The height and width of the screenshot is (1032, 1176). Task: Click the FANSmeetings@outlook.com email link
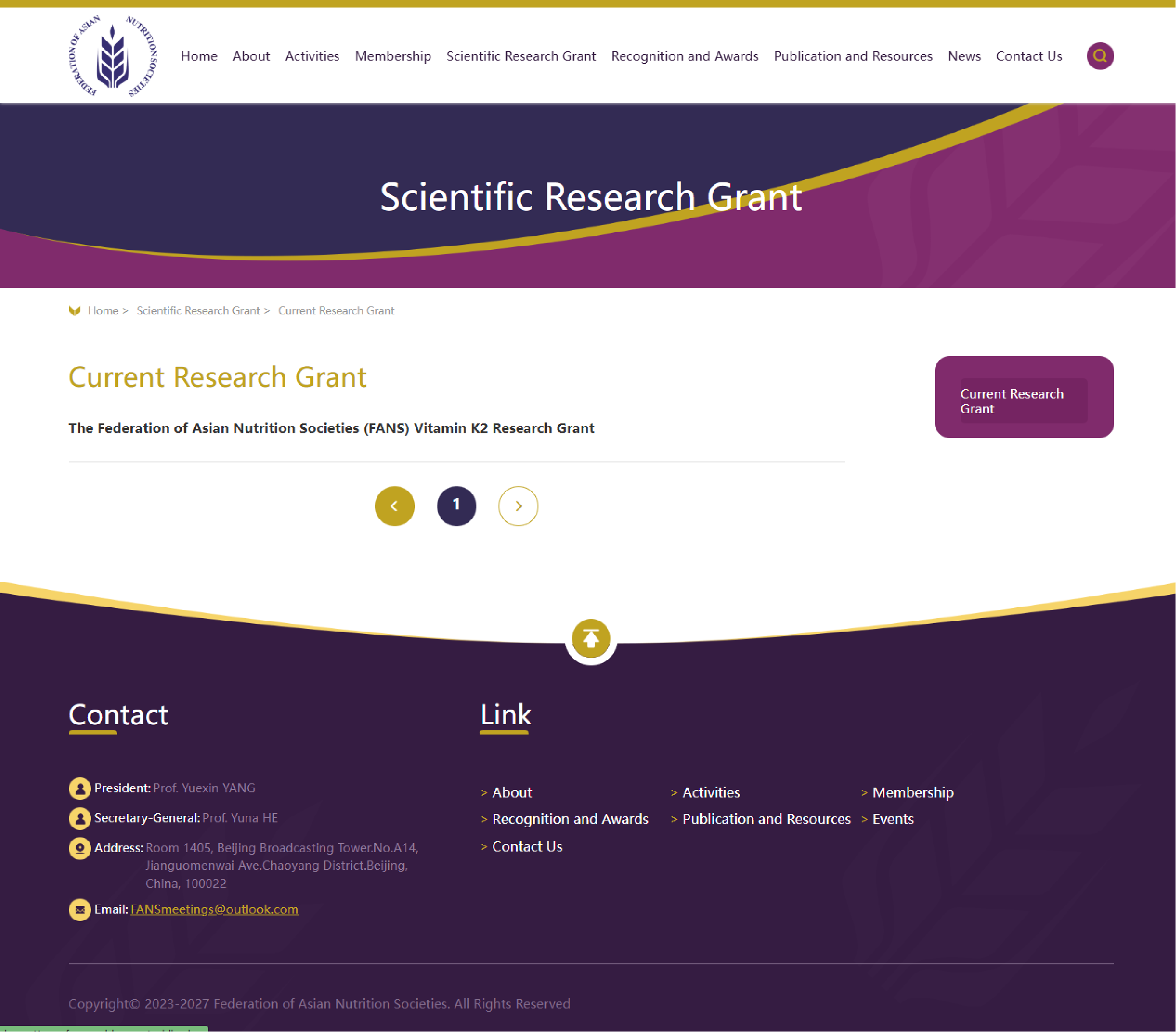215,909
